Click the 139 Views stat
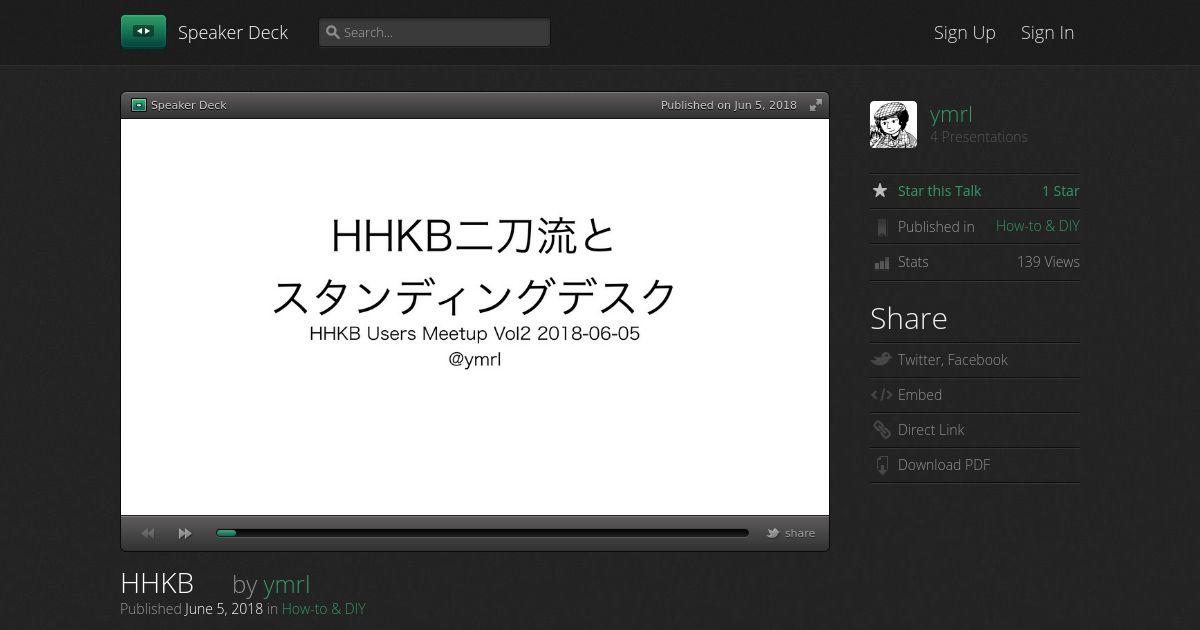The width and height of the screenshot is (1200, 630). (1048, 262)
